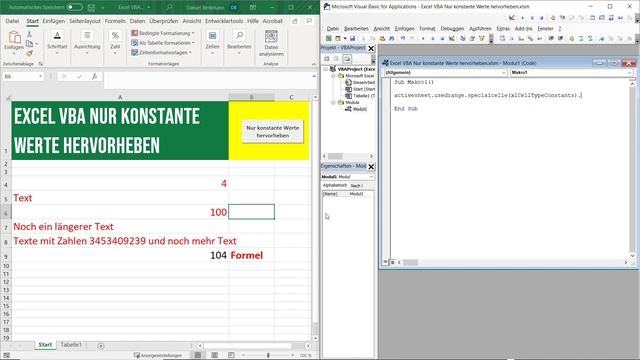640x360 pixels.
Task: Open the Einfügen menu in VBA editor
Action: click(404, 29)
